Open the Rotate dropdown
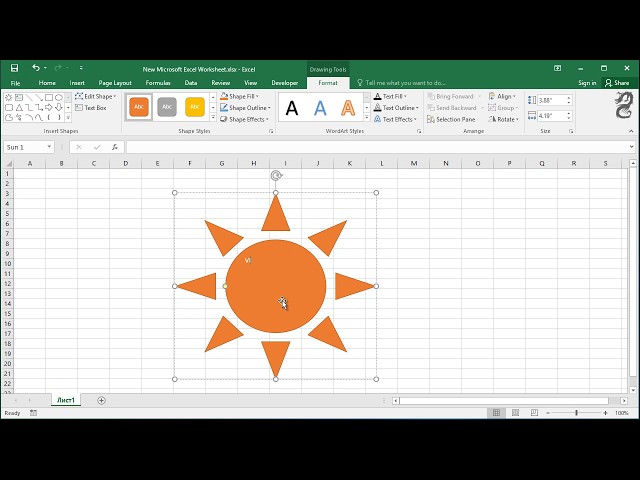This screenshot has height=480, width=640. coord(504,119)
